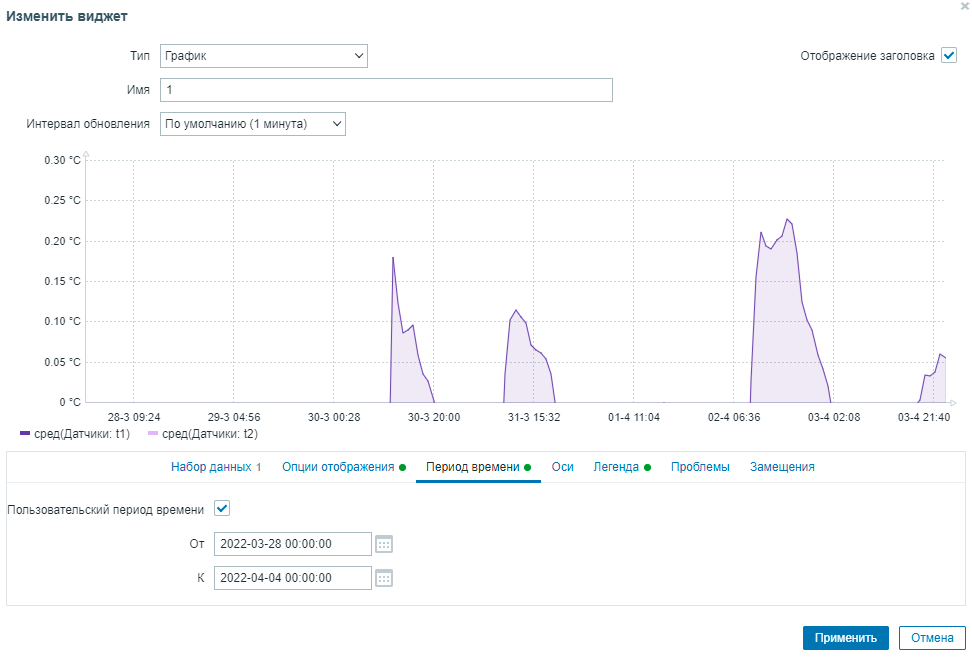Go to the Оси tab

[x=562, y=467]
